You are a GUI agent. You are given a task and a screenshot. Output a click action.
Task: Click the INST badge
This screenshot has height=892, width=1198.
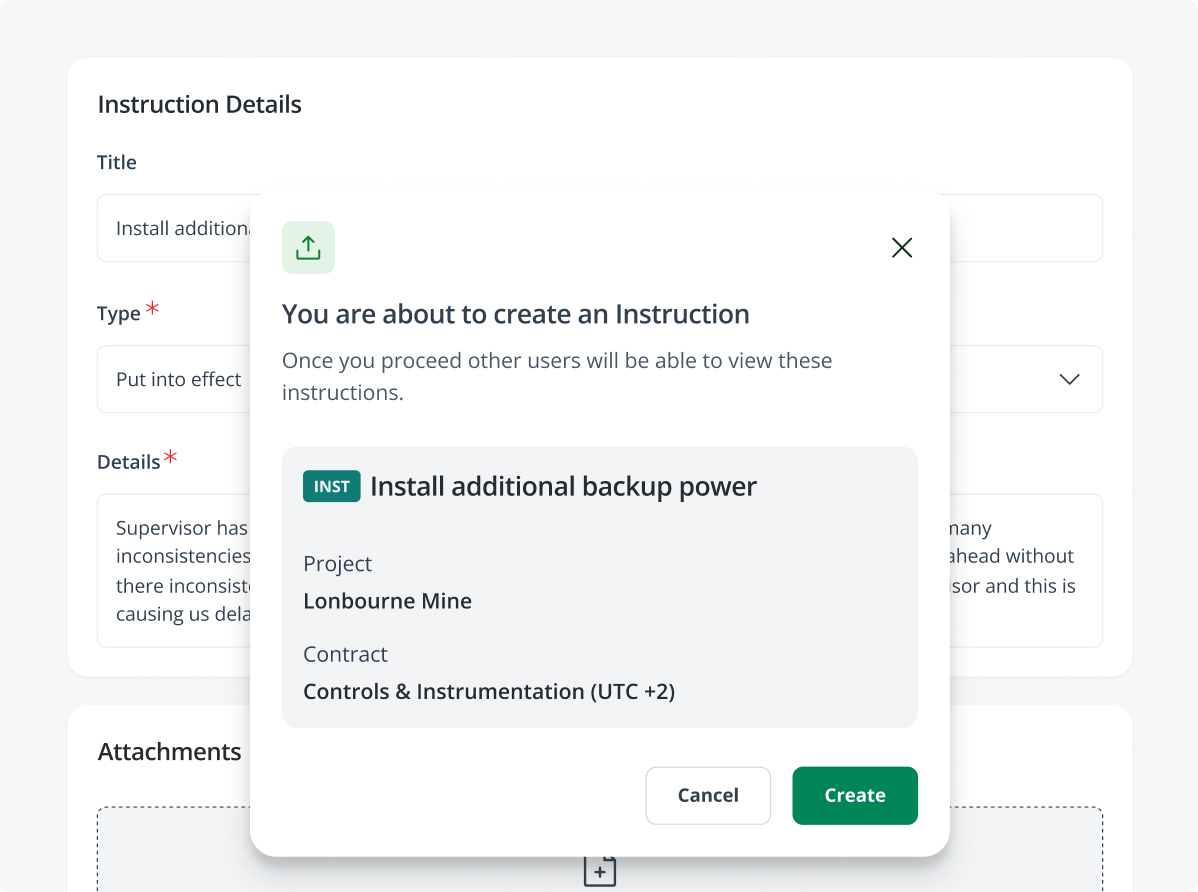tap(331, 486)
